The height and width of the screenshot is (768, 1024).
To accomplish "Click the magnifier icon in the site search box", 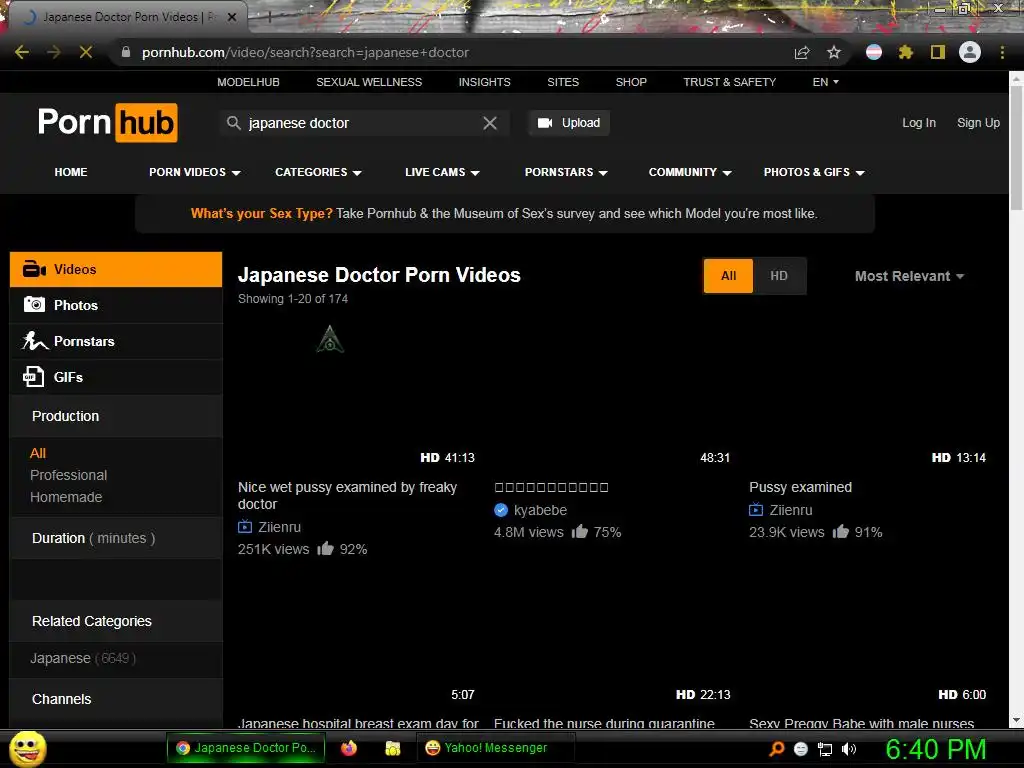I will tap(234, 123).
